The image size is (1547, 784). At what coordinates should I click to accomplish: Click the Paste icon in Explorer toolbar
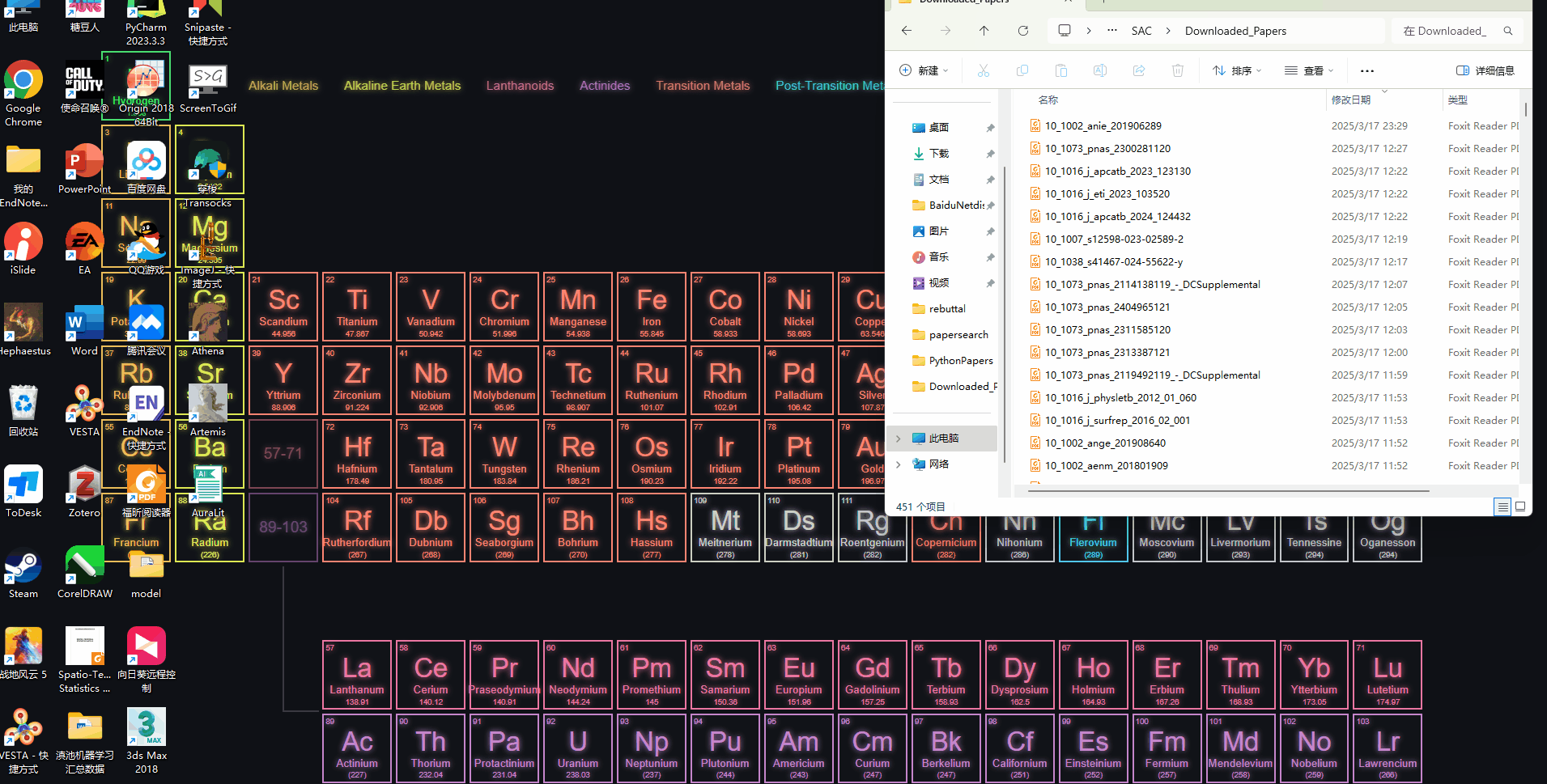click(1061, 70)
